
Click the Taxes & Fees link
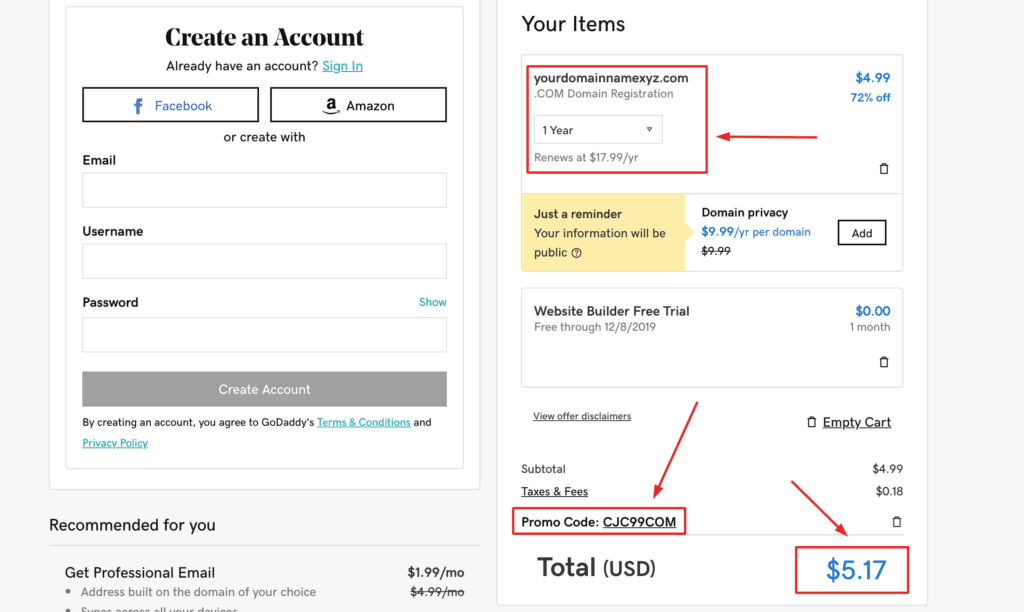pyautogui.click(x=554, y=491)
